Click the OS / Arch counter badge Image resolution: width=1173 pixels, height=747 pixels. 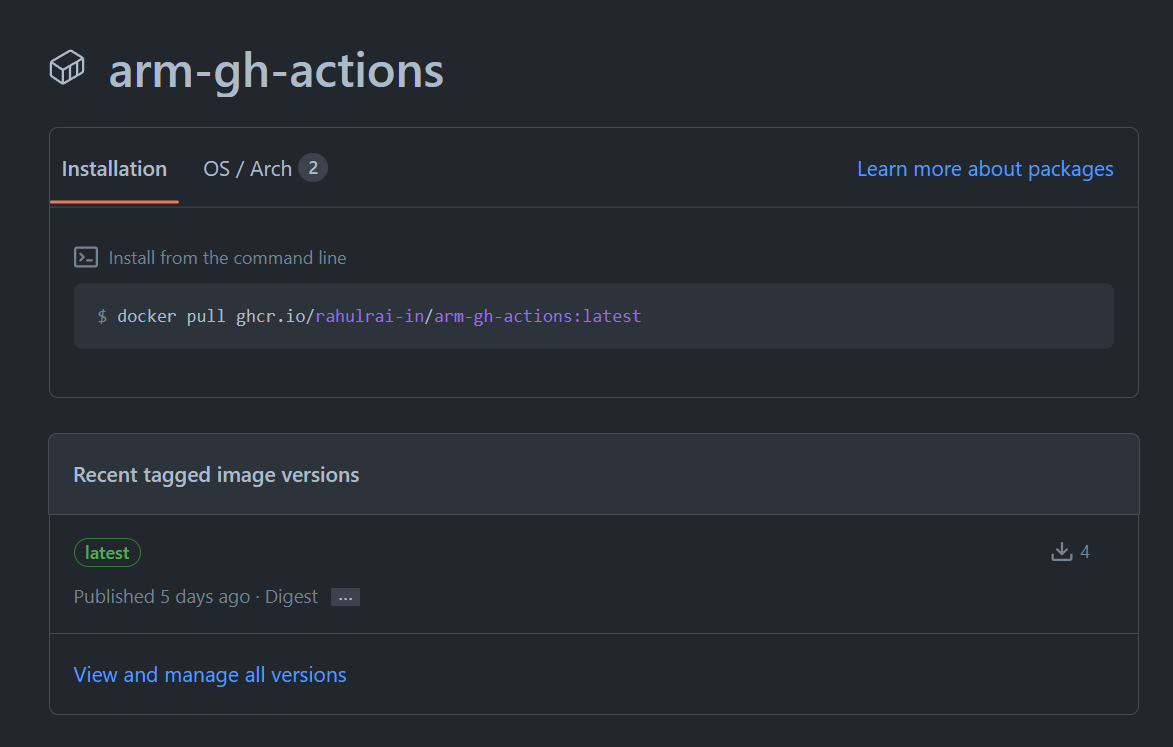point(313,168)
